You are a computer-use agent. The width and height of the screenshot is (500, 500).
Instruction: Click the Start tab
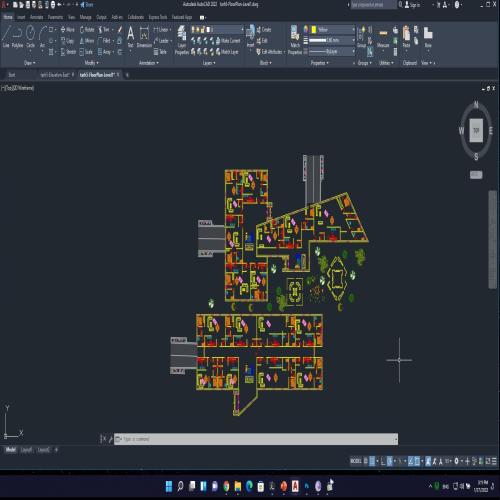pyautogui.click(x=12, y=75)
